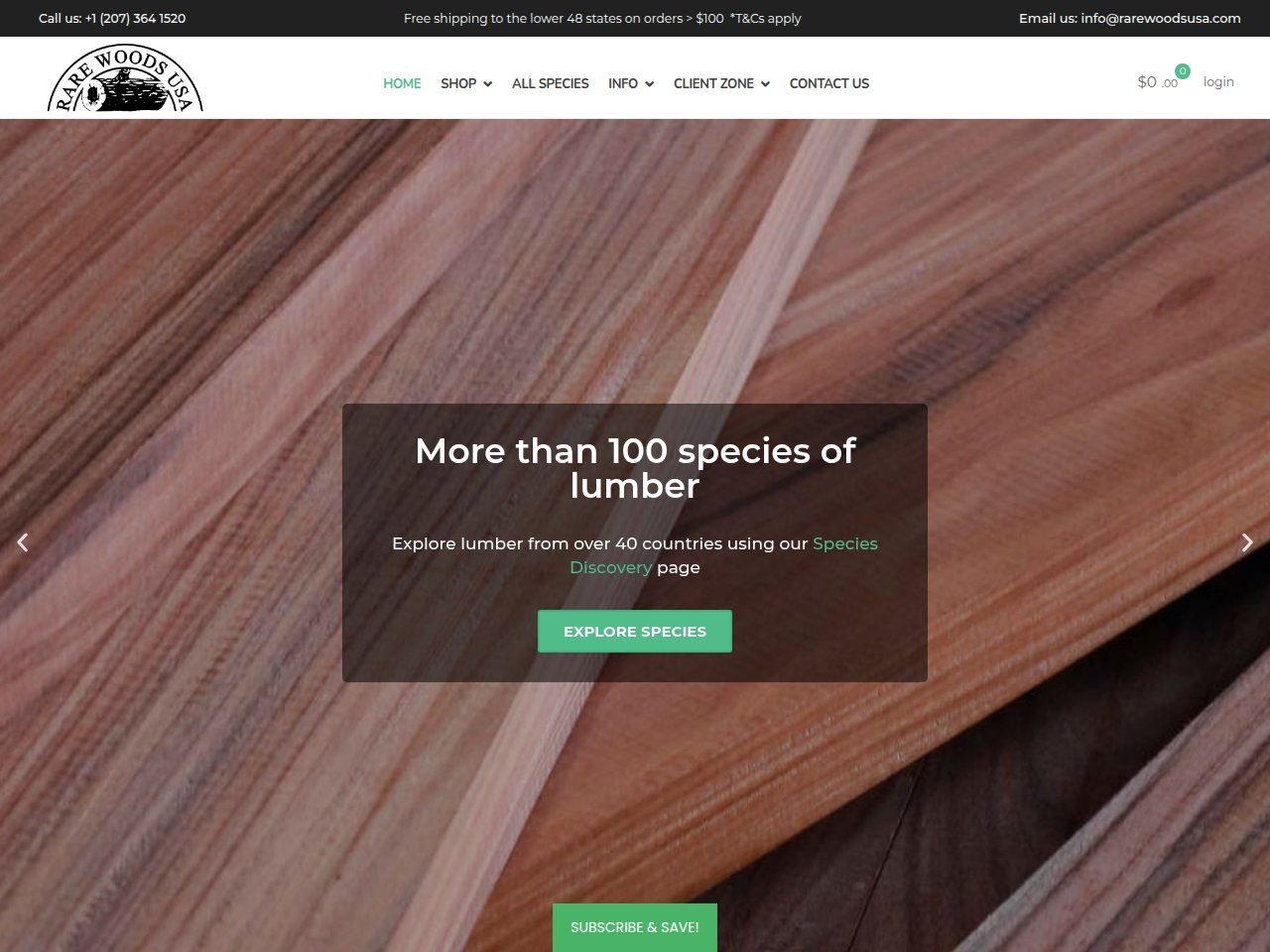Go to the previous slide arrow
The image size is (1270, 952).
[23, 542]
